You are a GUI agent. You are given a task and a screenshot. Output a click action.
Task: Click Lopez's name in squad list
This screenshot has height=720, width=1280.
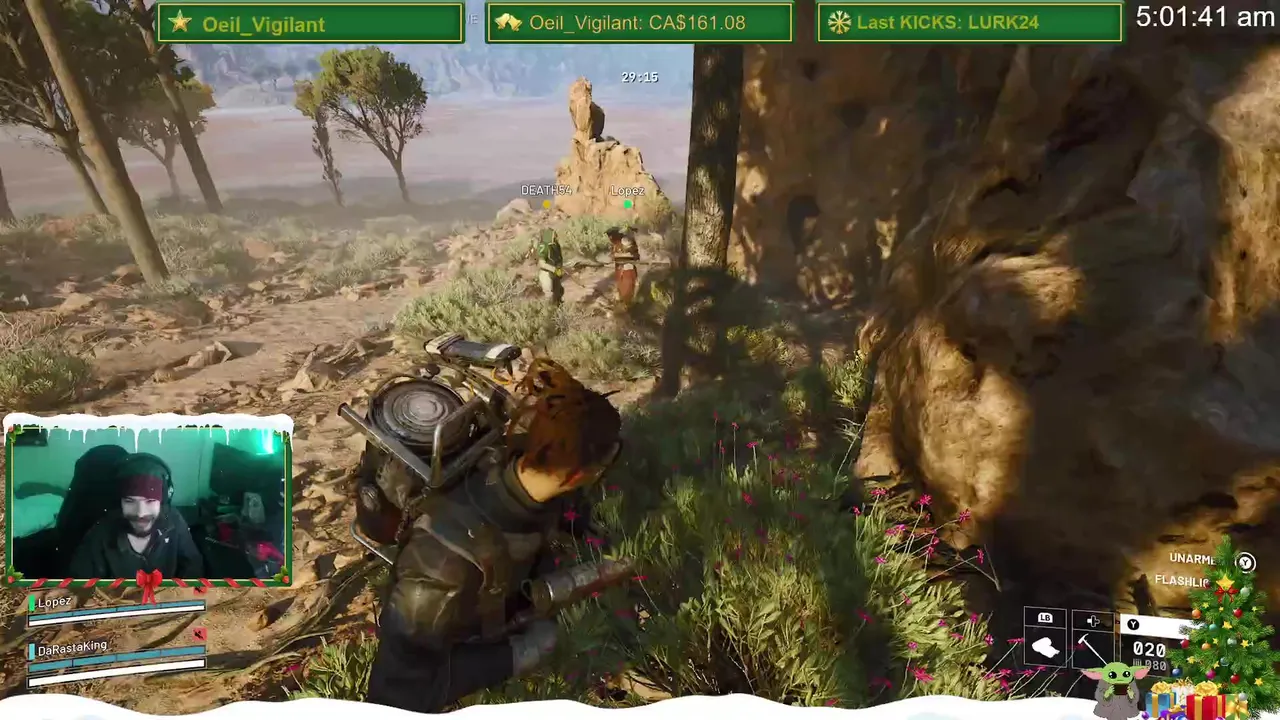[x=54, y=602]
